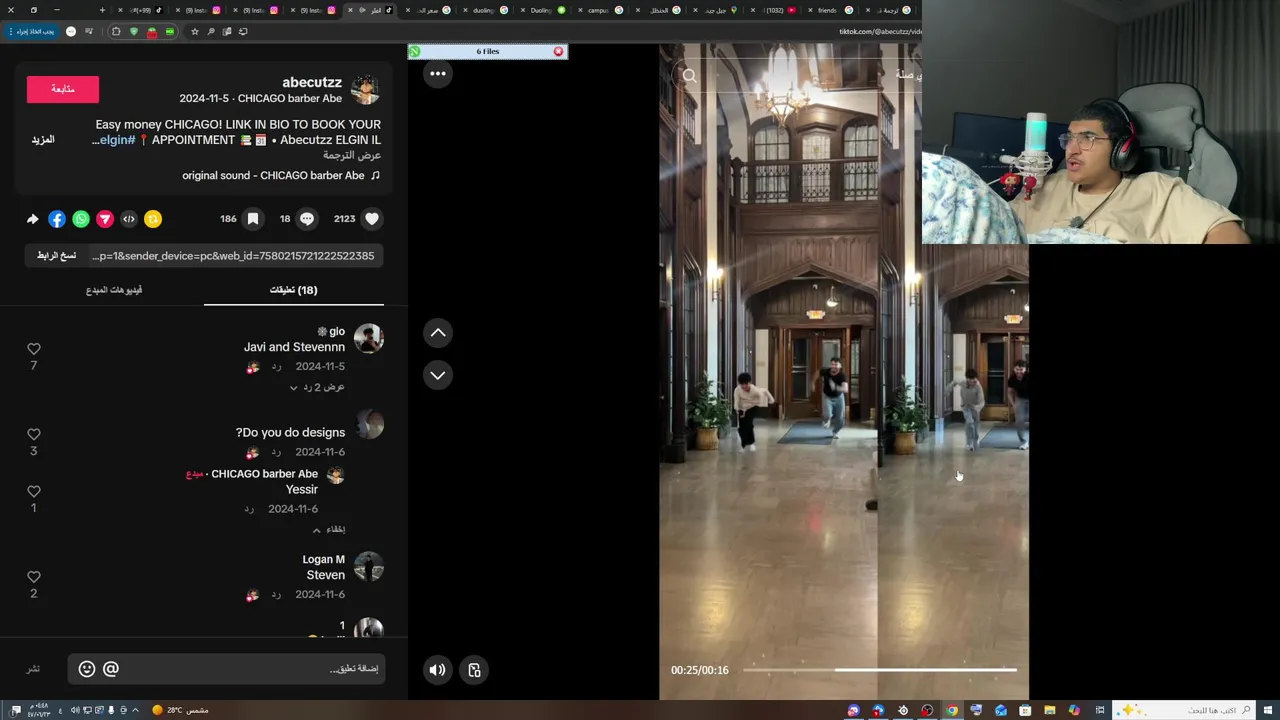Click the green icon on 6 Files bar

pos(415,51)
